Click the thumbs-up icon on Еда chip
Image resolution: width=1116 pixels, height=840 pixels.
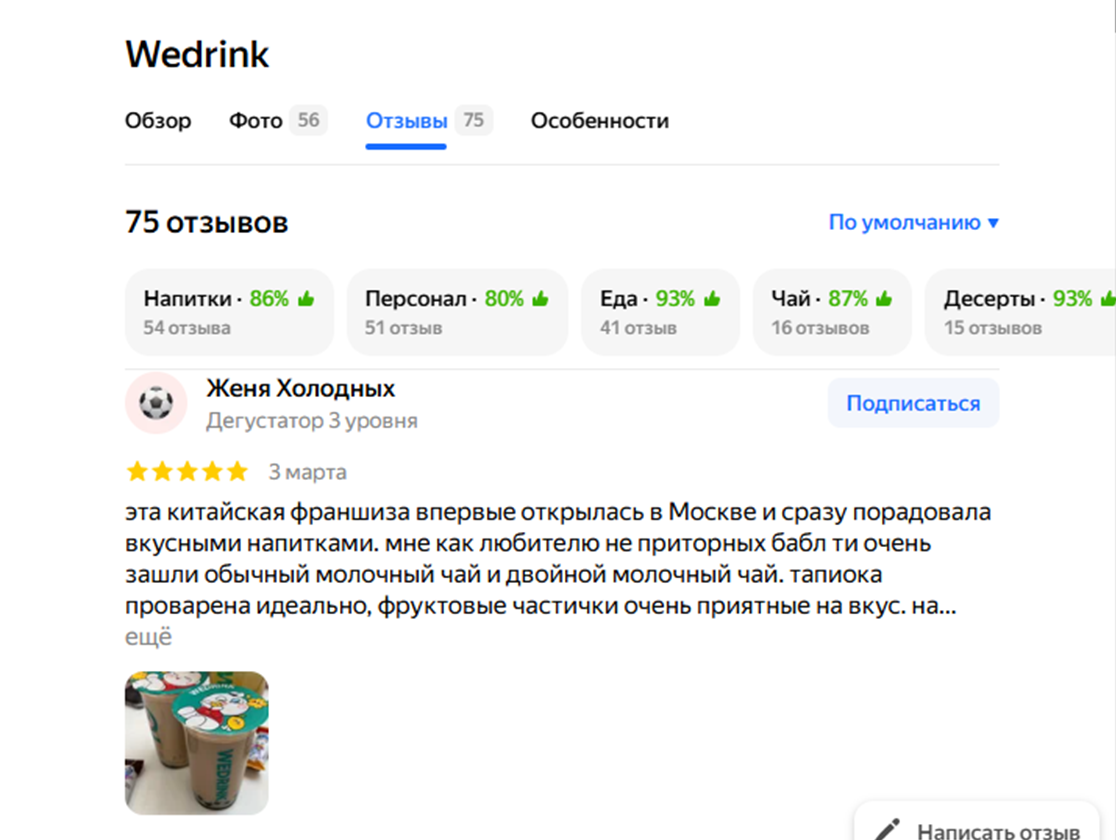[x=712, y=298]
